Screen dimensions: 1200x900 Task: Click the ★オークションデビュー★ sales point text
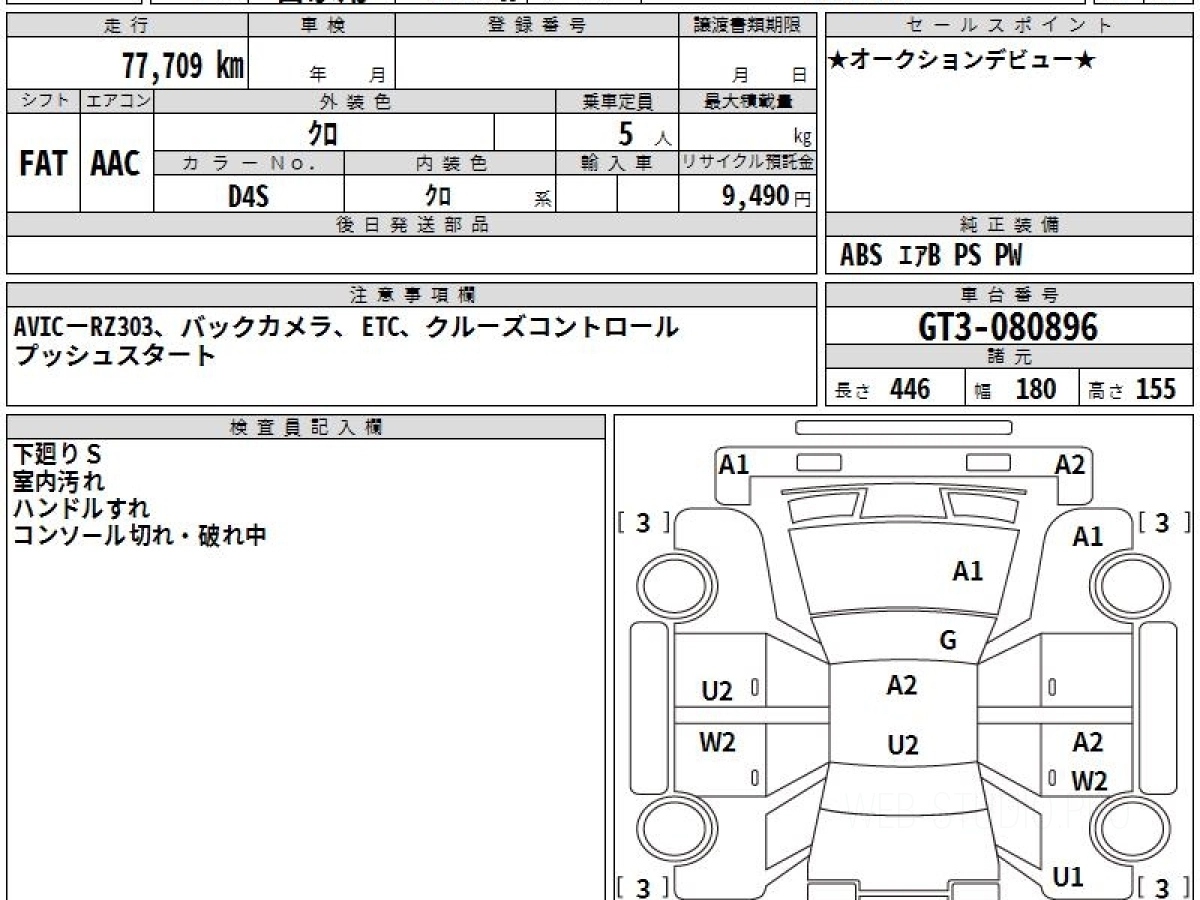[962, 60]
